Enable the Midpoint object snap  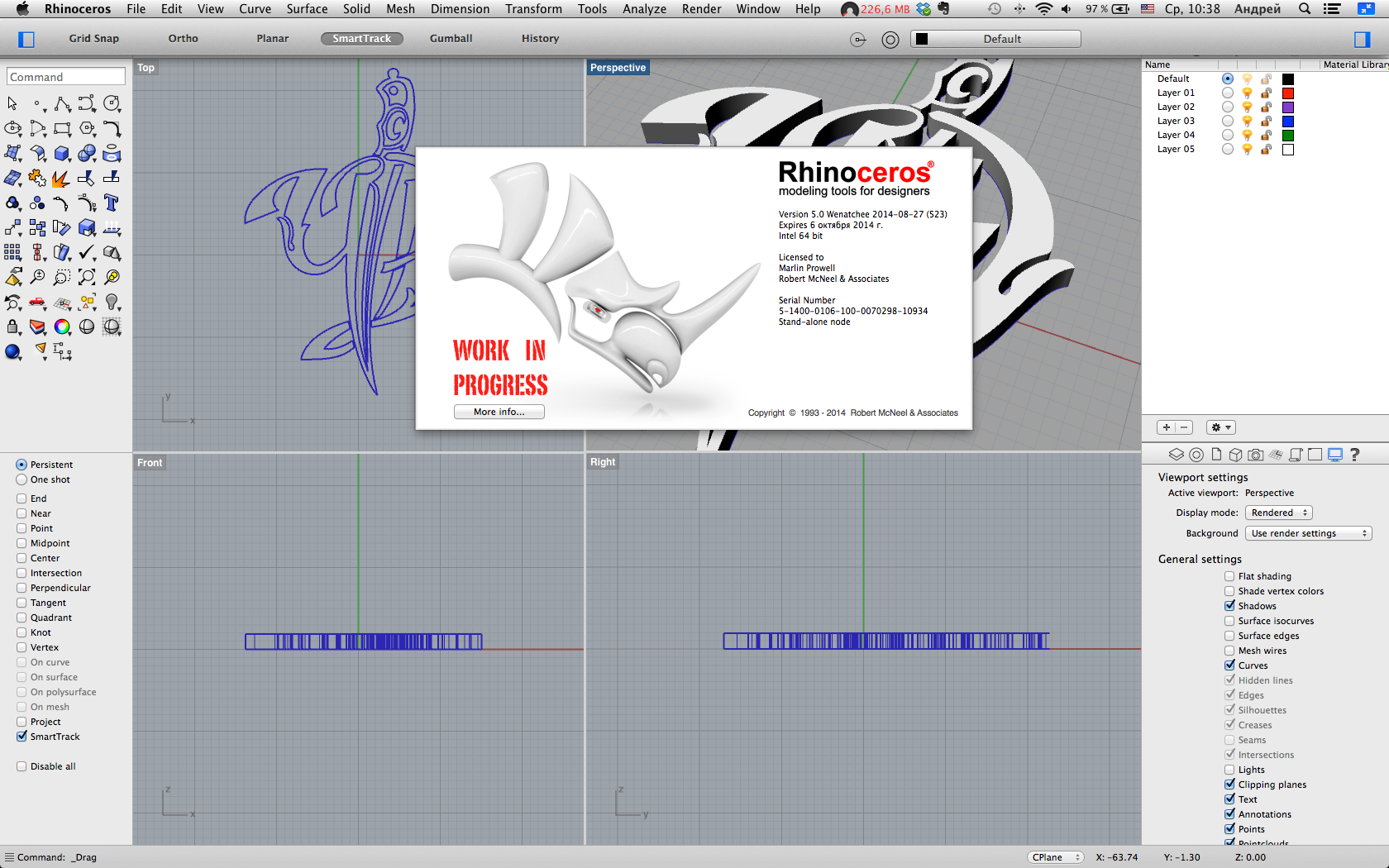click(x=21, y=543)
